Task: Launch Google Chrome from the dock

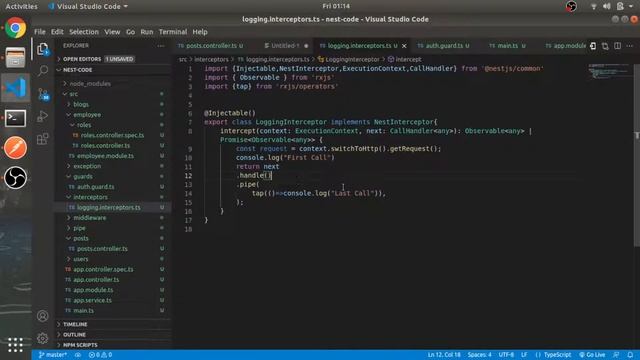Action: [x=16, y=28]
